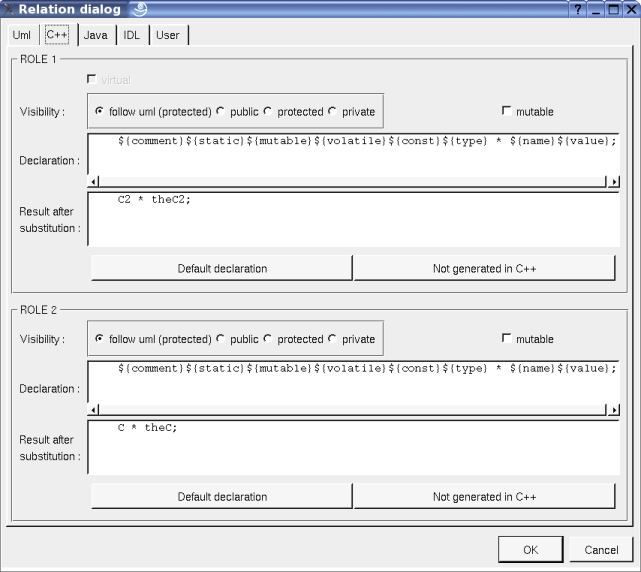Click the help question mark title button
This screenshot has width=641, height=572.
(578, 9)
